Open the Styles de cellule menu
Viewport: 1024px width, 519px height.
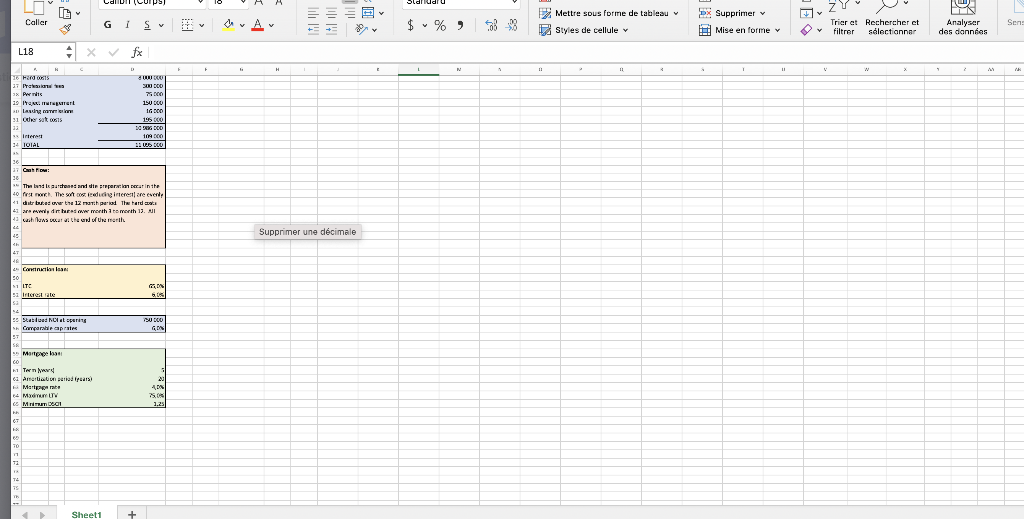584,30
